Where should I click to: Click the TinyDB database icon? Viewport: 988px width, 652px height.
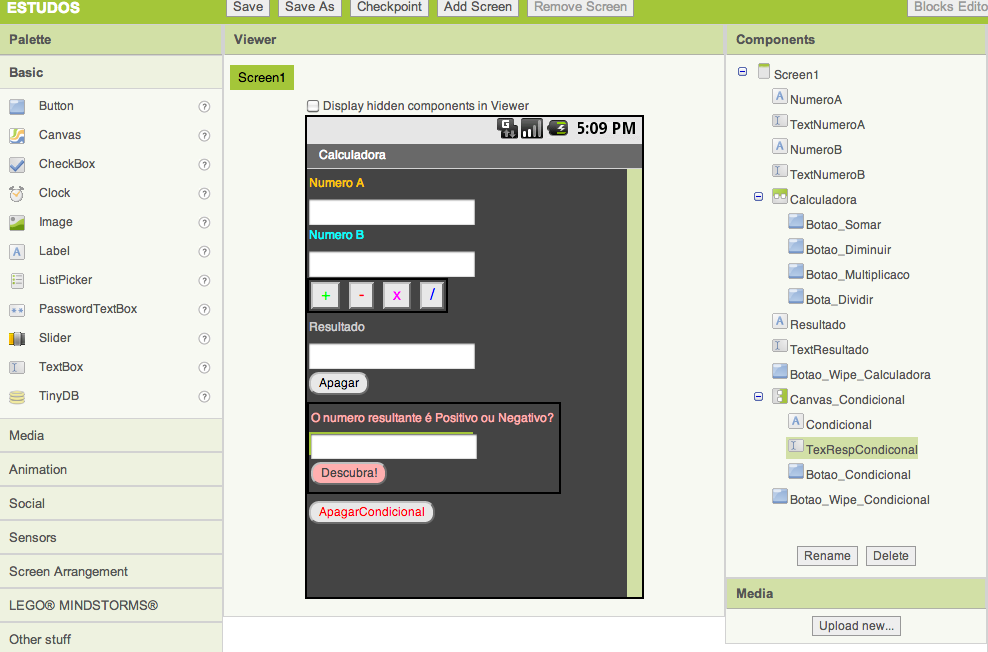pyautogui.click(x=17, y=396)
